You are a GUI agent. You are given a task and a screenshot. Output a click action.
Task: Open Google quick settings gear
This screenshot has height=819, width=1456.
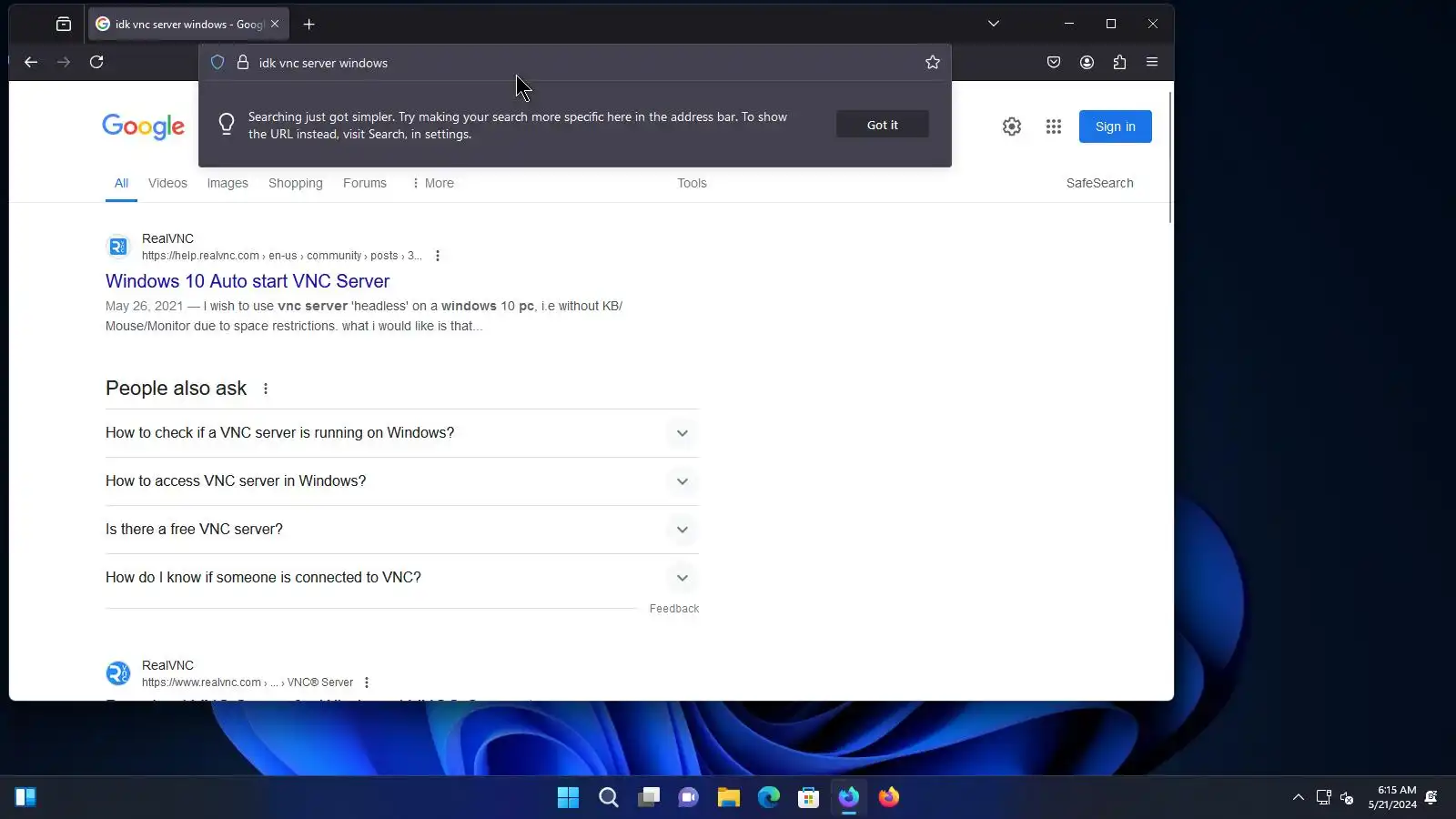(x=1012, y=126)
